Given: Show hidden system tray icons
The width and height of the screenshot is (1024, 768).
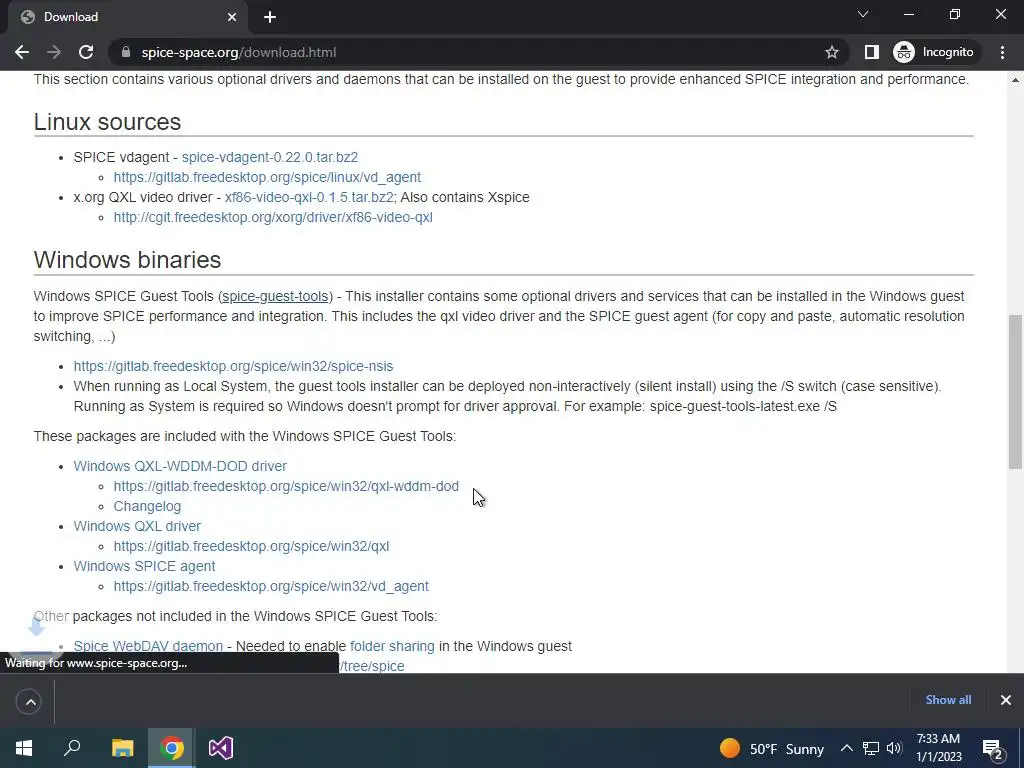Looking at the screenshot, I should 846,749.
